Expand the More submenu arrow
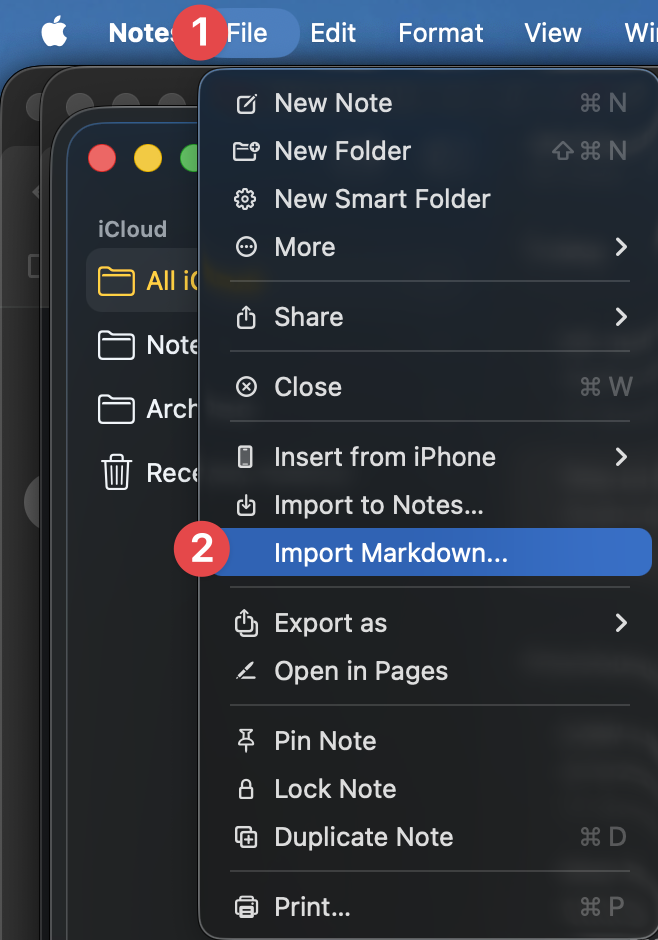Image resolution: width=658 pixels, height=940 pixels. coord(621,247)
